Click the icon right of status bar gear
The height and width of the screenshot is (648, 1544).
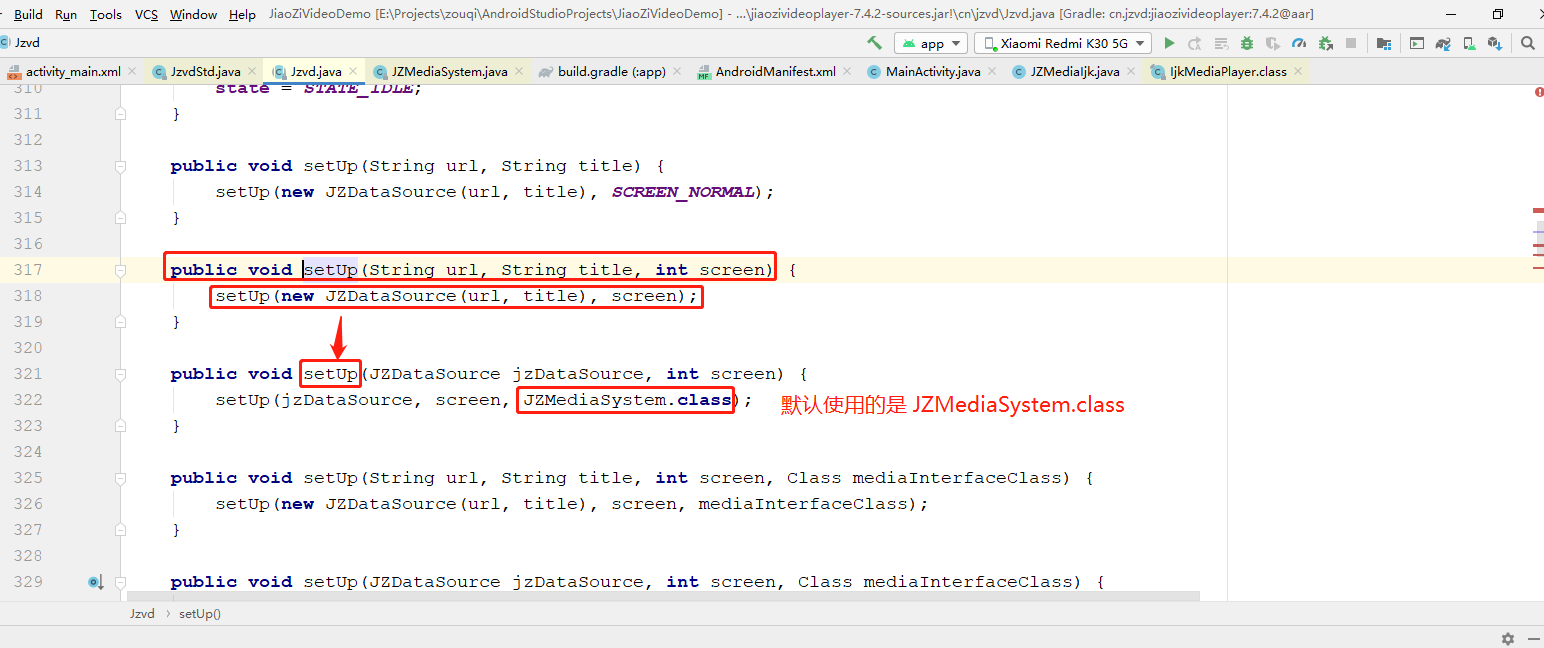tap(1533, 638)
